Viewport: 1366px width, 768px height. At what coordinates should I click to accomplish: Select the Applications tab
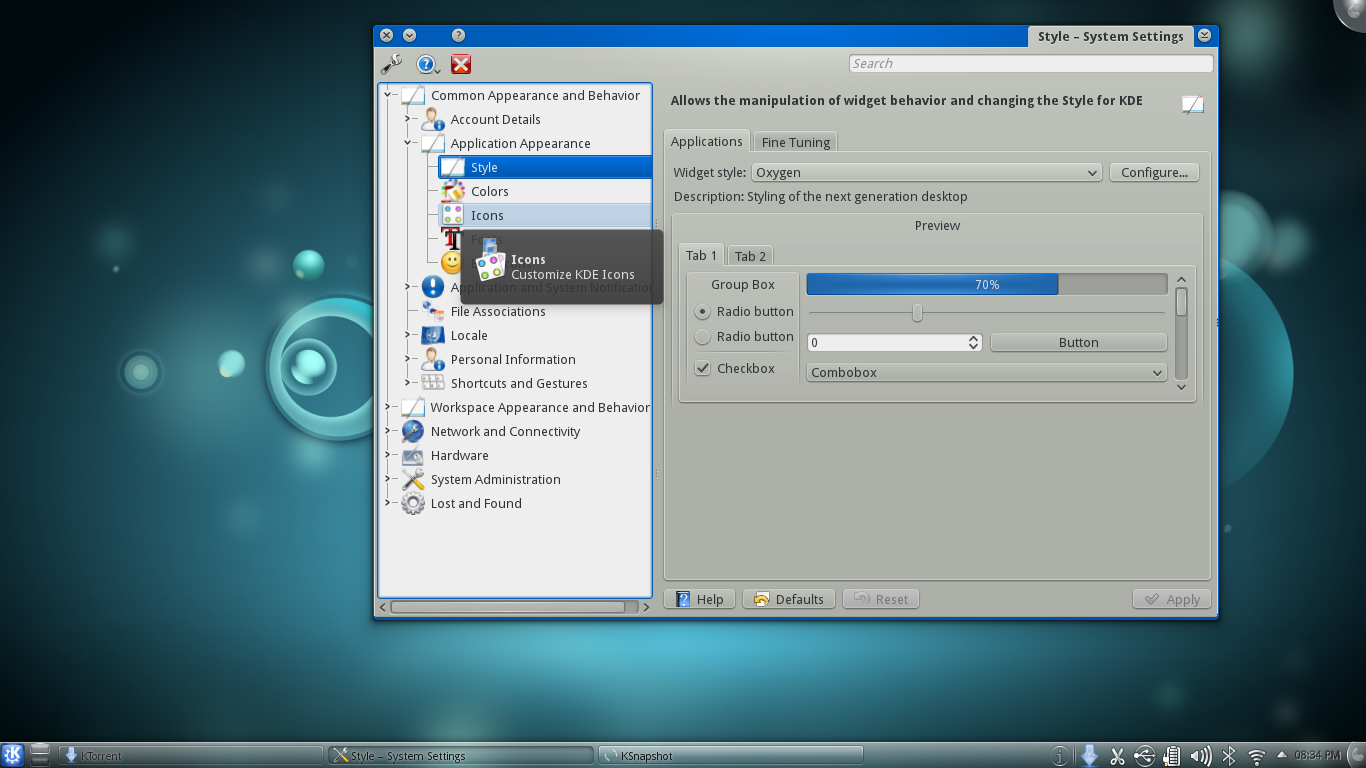pos(706,141)
